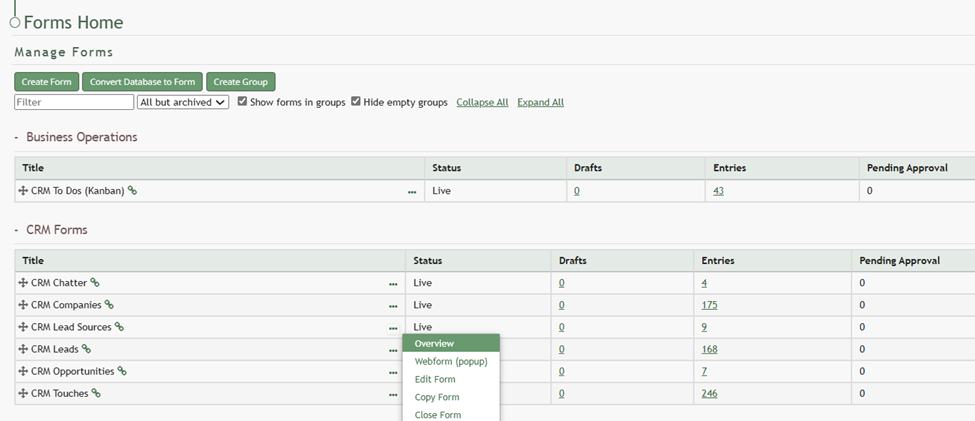
Task: Click the Create Form button
Action: (46, 82)
